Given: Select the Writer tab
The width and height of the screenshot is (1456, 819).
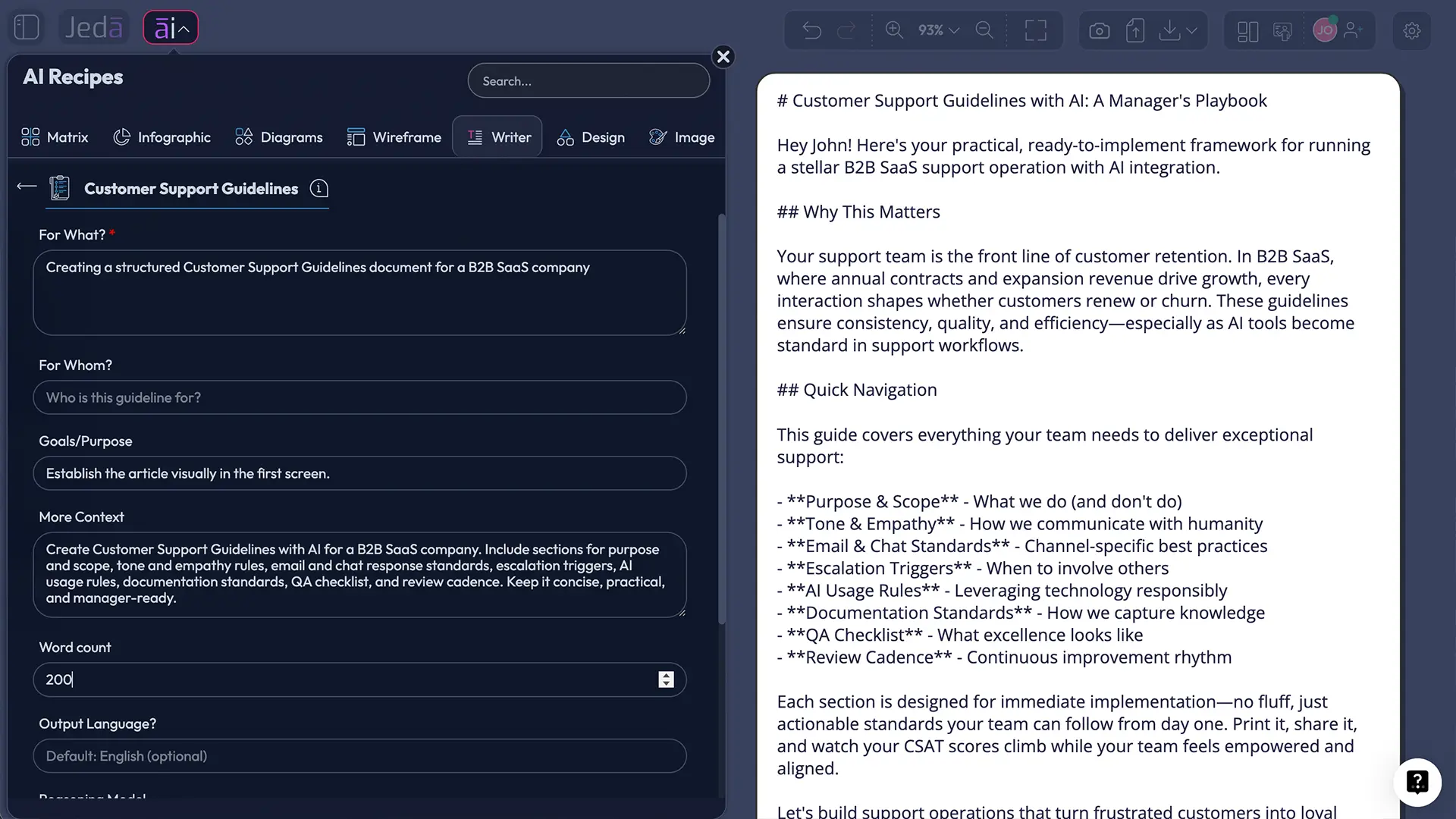Looking at the screenshot, I should (497, 137).
